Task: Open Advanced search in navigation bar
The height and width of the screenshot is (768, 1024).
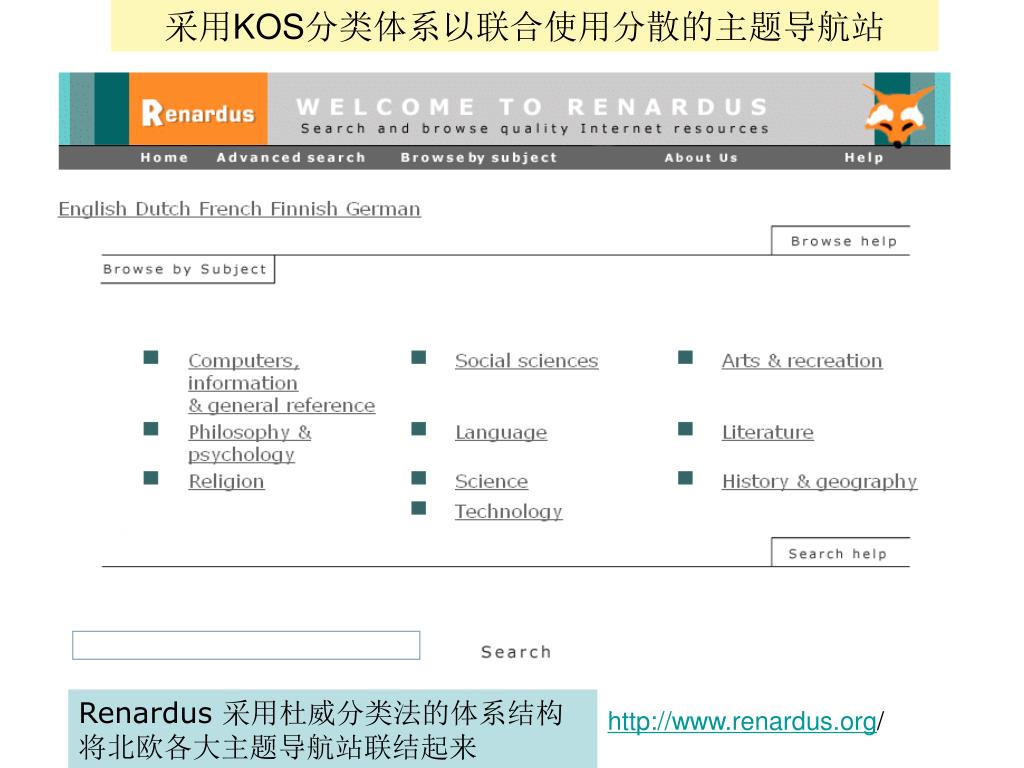Action: tap(291, 157)
